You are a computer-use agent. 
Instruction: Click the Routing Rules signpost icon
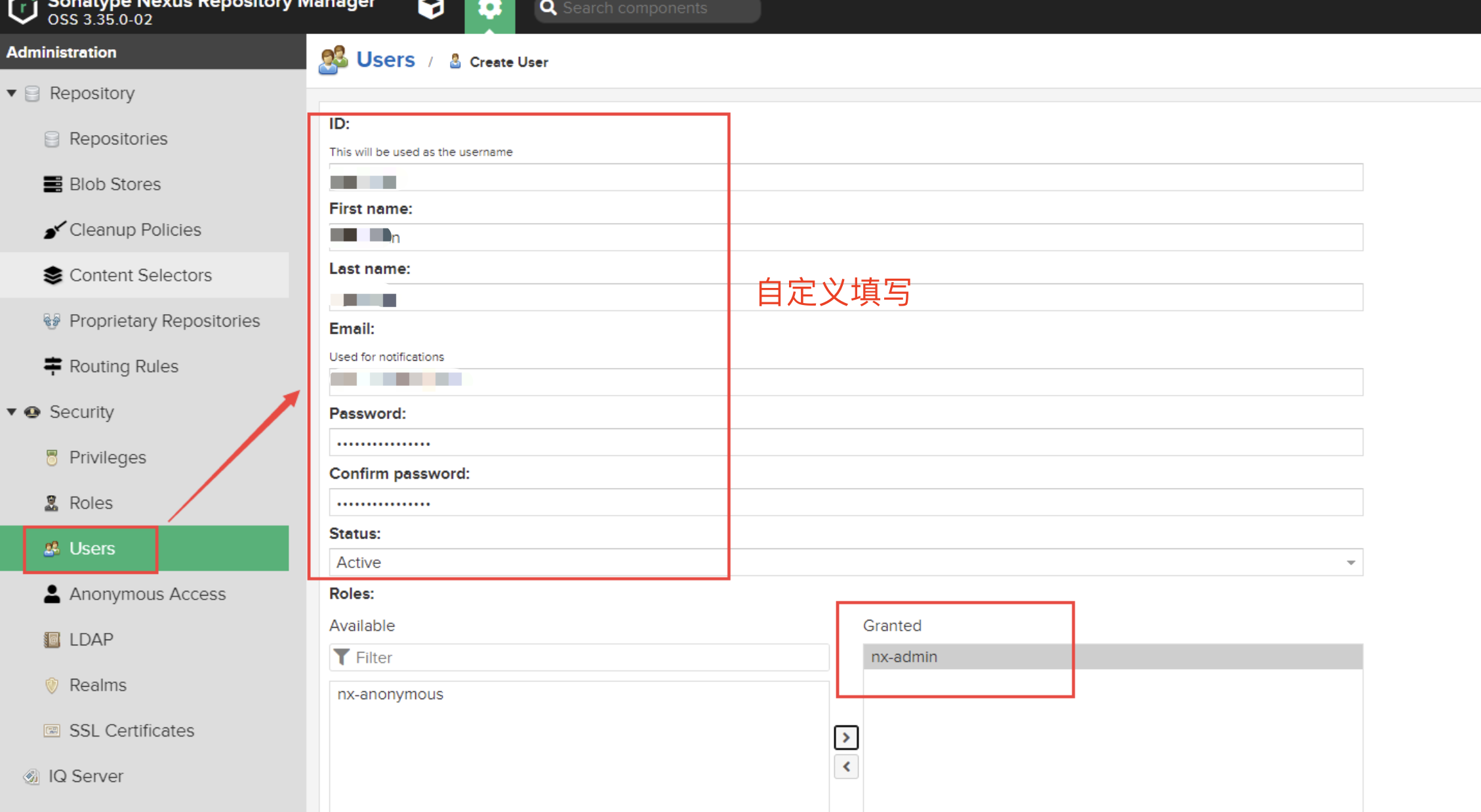52,366
